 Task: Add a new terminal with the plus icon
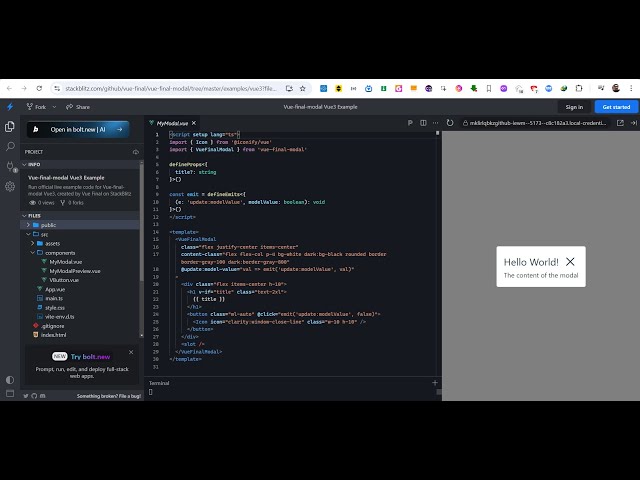[x=434, y=383]
